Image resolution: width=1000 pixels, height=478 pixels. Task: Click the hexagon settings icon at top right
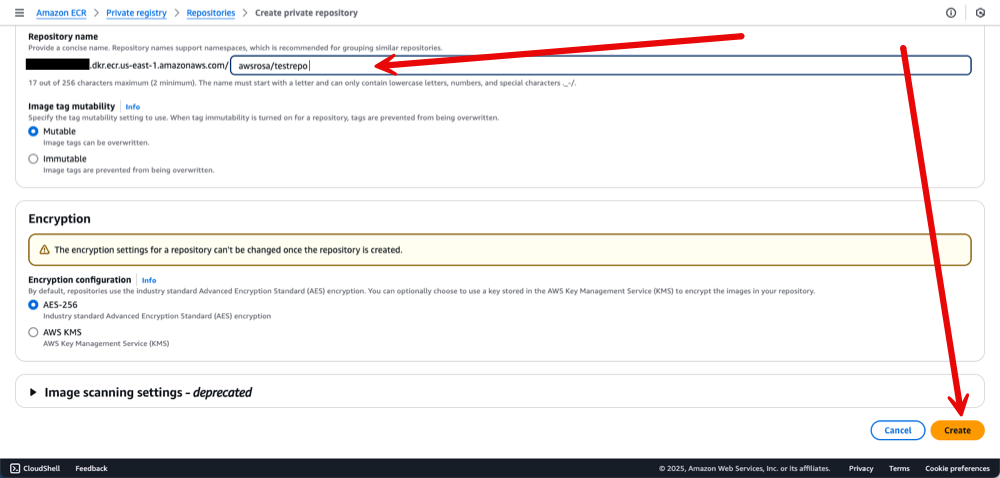coord(981,13)
